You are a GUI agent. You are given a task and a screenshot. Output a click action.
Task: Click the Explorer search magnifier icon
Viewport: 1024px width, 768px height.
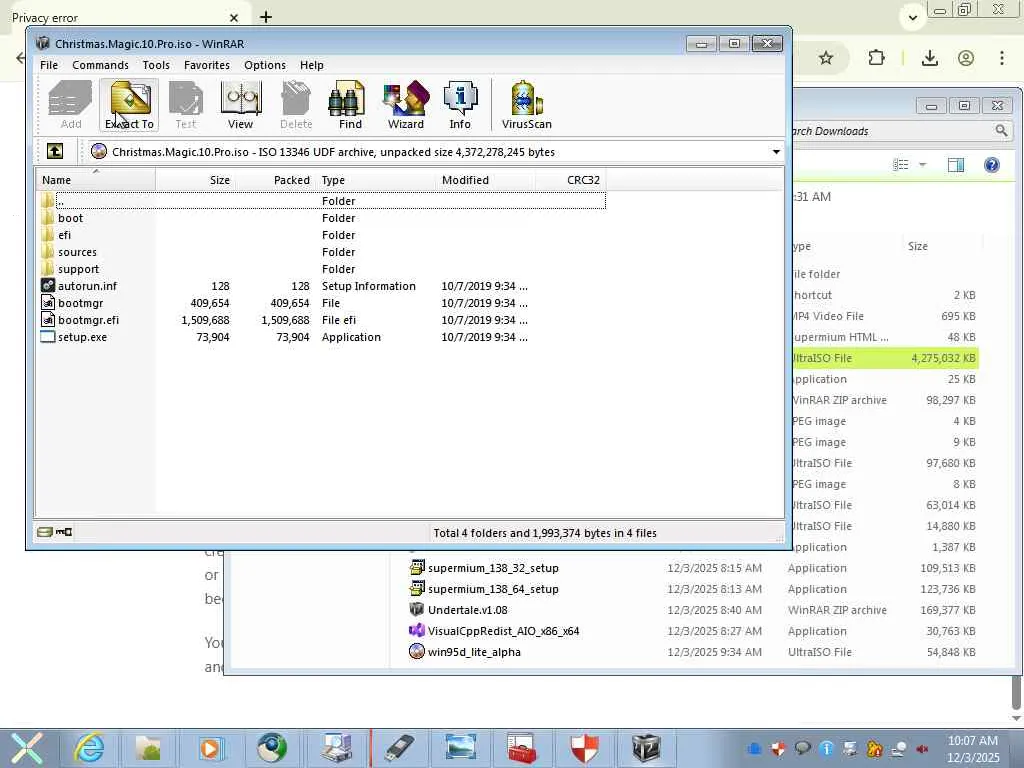point(1001,131)
